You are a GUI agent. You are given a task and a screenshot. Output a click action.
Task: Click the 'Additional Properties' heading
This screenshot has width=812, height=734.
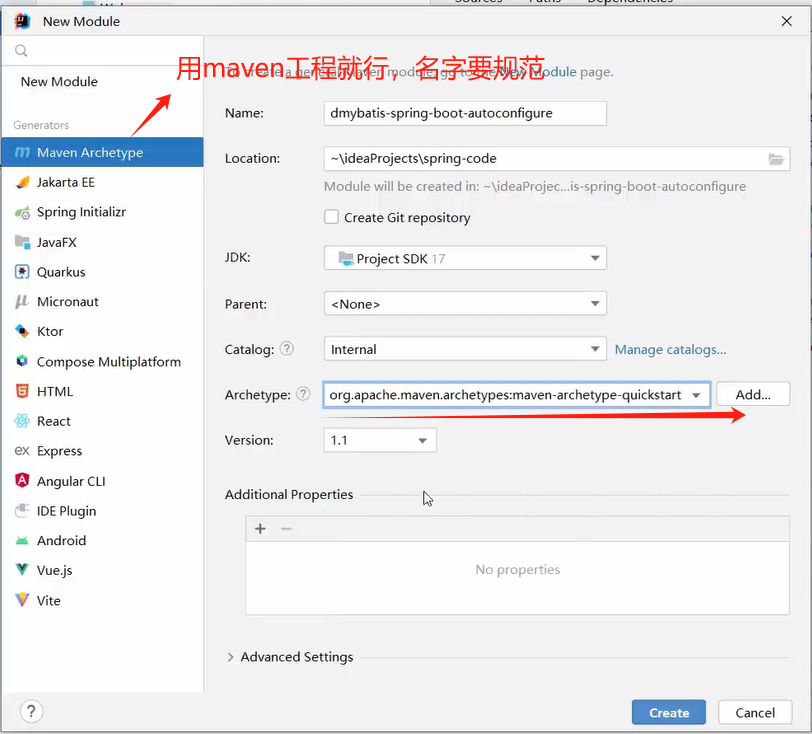click(289, 495)
